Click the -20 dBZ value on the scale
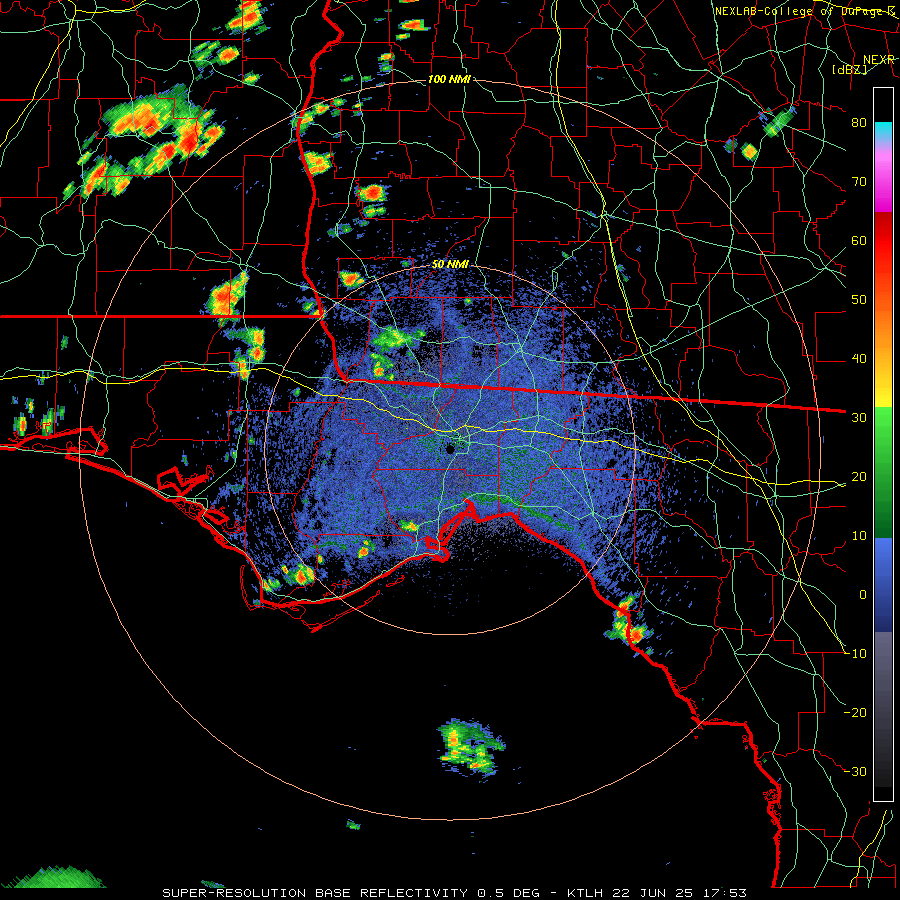Viewport: 900px width, 900px height. 855,713
